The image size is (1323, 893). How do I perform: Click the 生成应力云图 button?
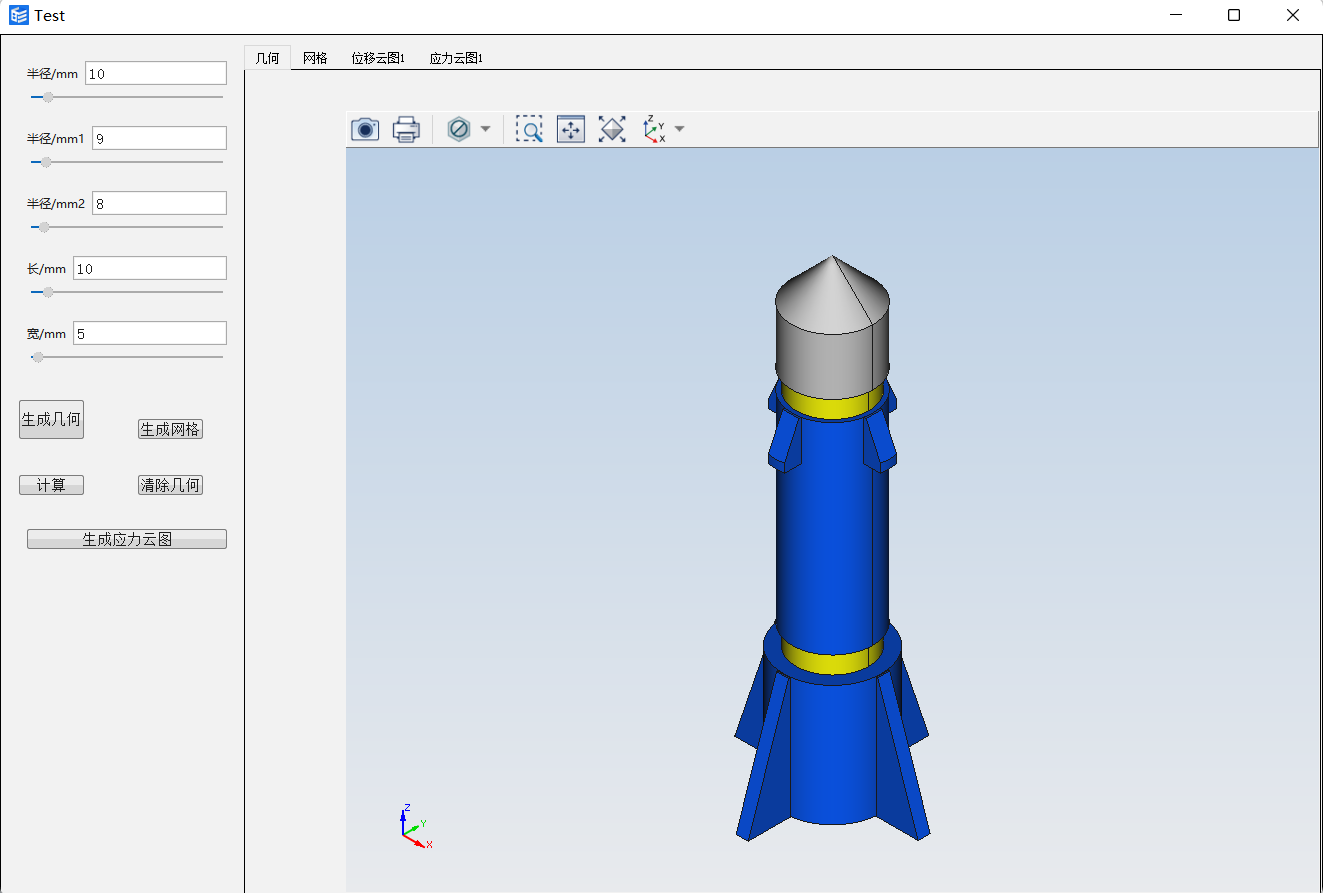(127, 539)
